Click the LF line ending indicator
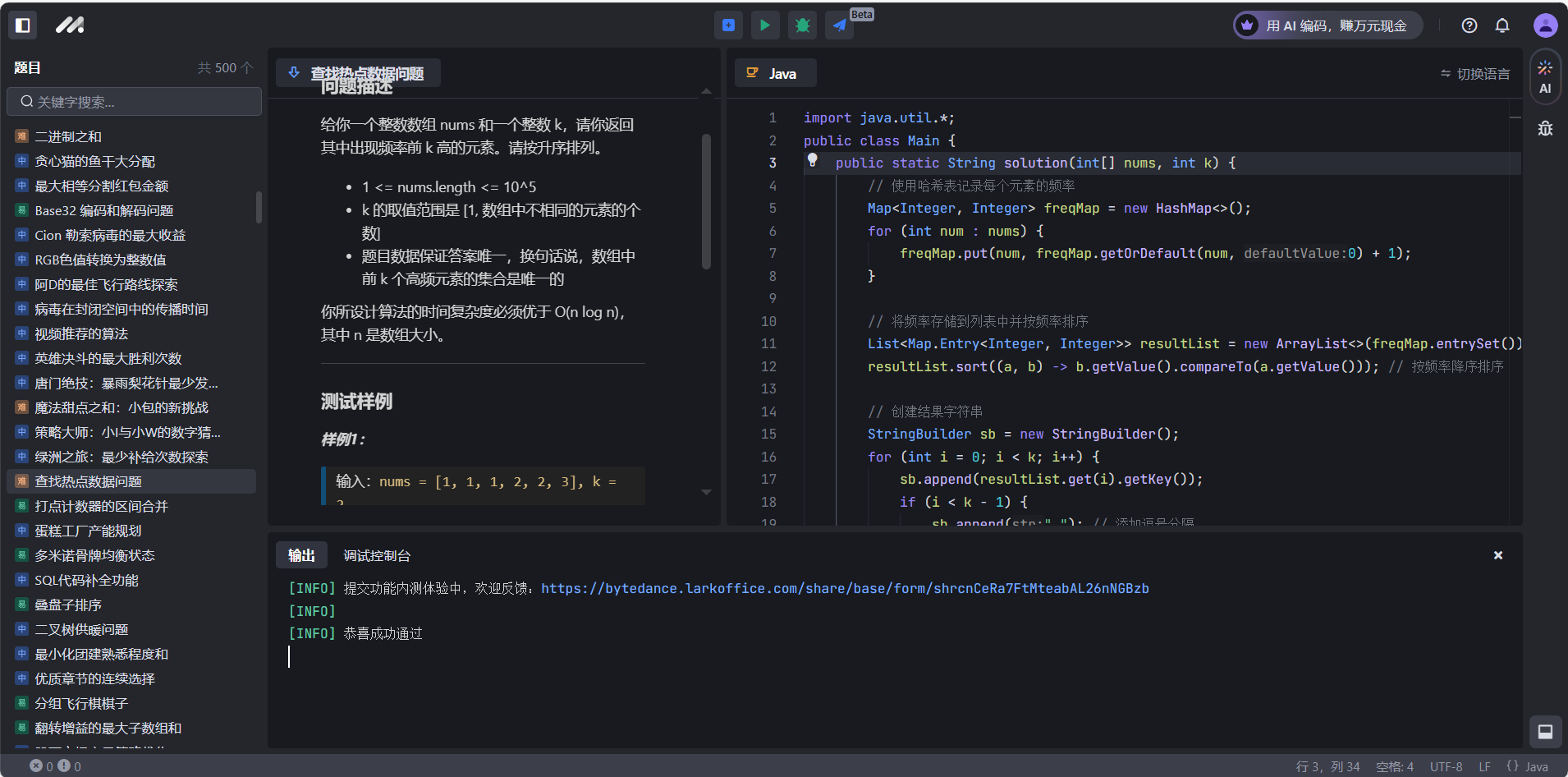 coord(1484,766)
